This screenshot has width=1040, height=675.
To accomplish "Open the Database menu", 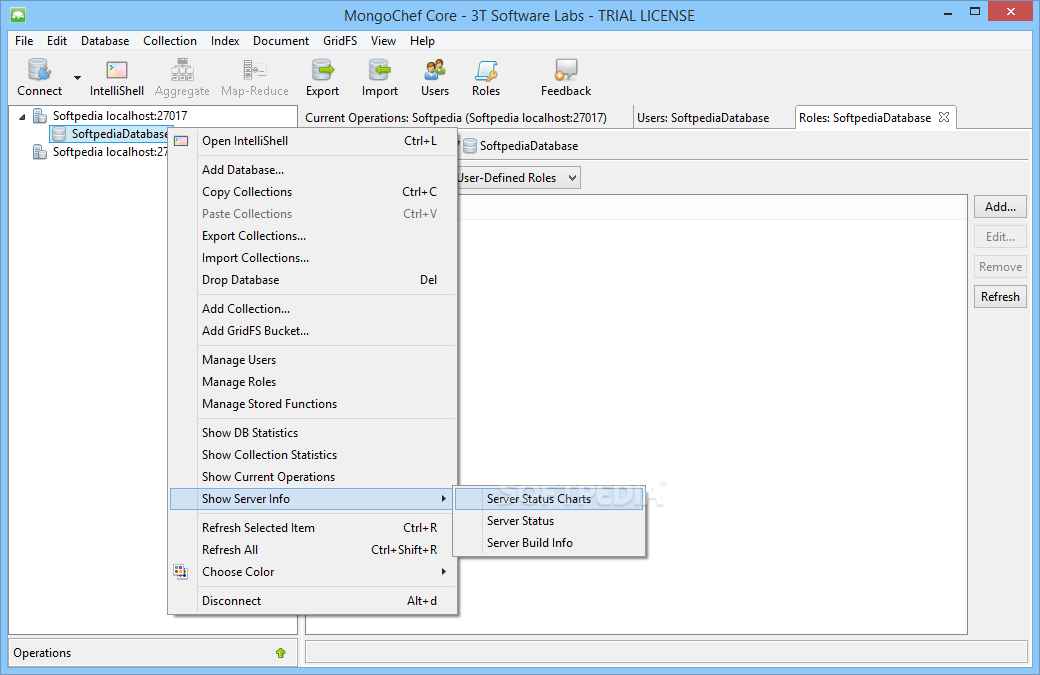I will [105, 40].
